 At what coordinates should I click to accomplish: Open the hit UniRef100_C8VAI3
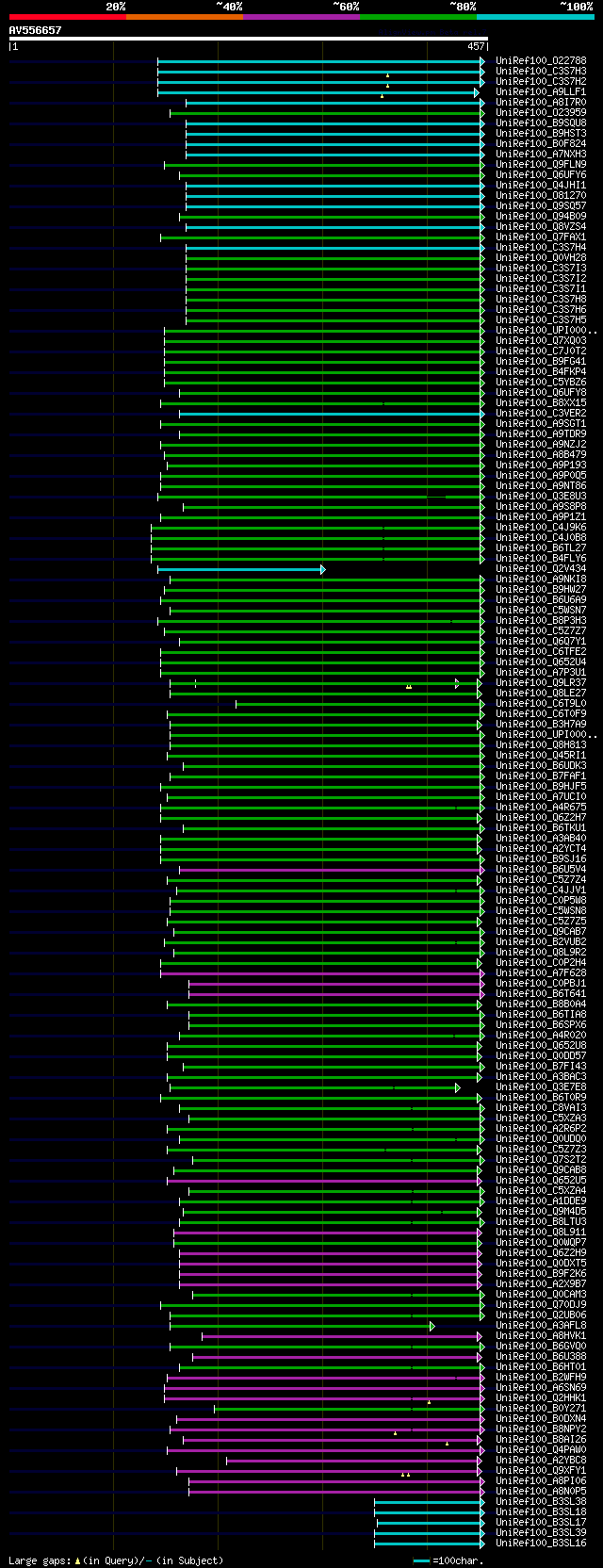click(x=541, y=1108)
